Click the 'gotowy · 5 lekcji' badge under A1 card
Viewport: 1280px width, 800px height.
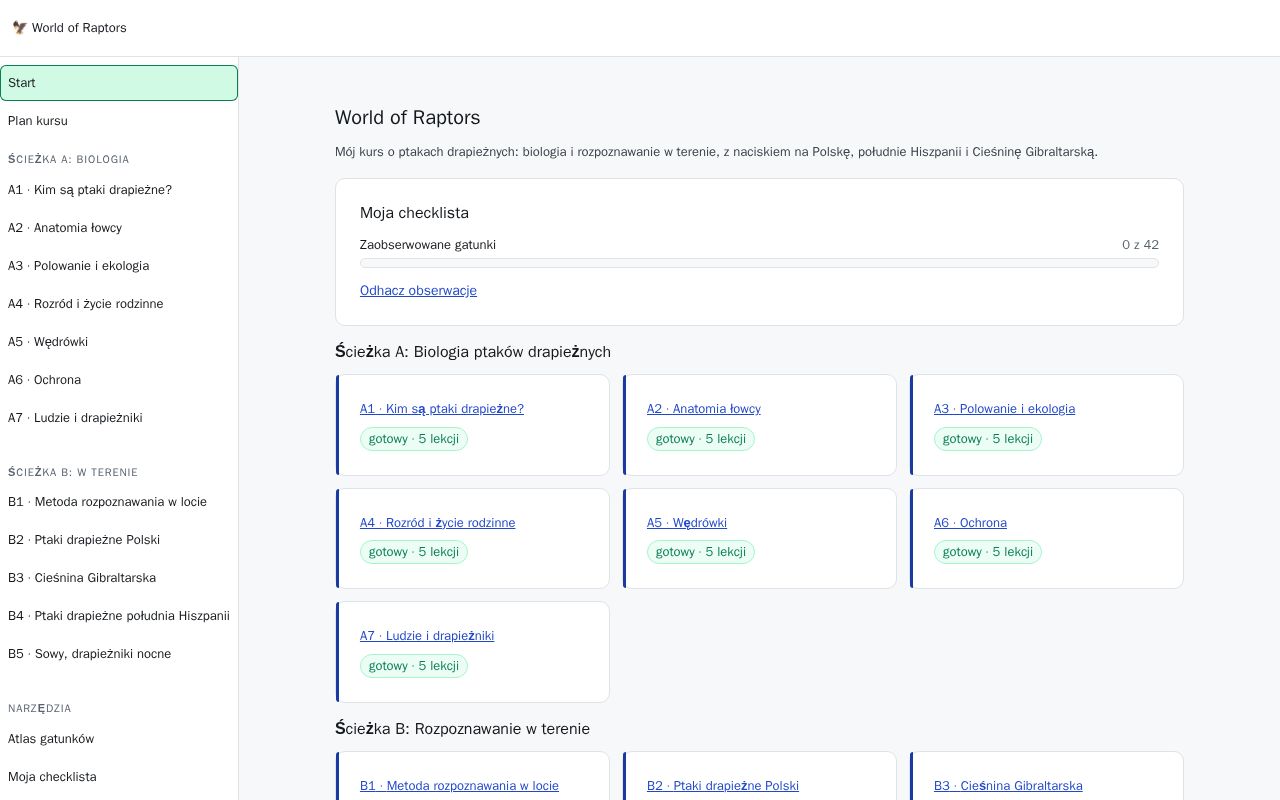coord(414,439)
